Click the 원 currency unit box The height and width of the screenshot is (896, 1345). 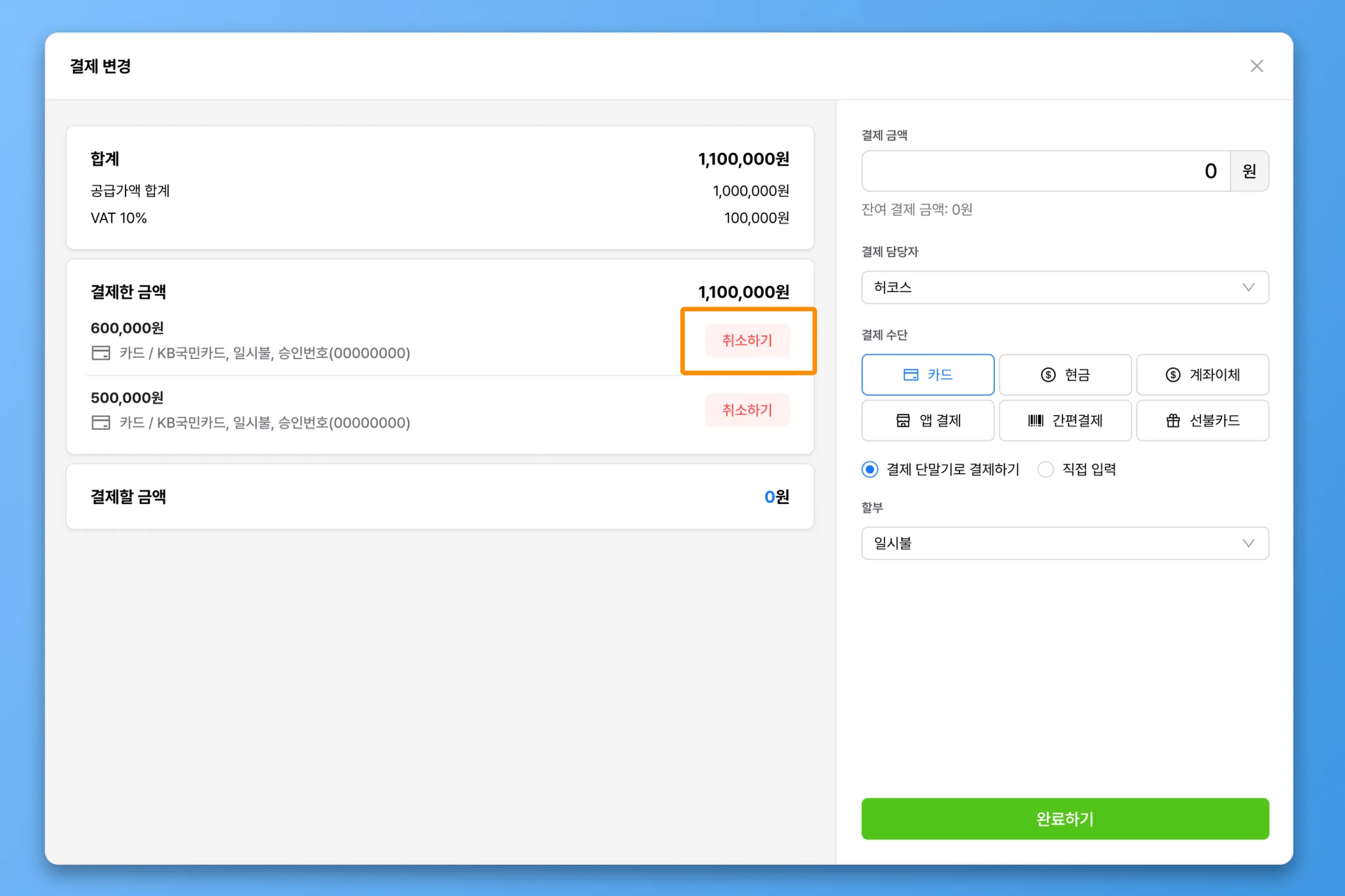pos(1249,171)
